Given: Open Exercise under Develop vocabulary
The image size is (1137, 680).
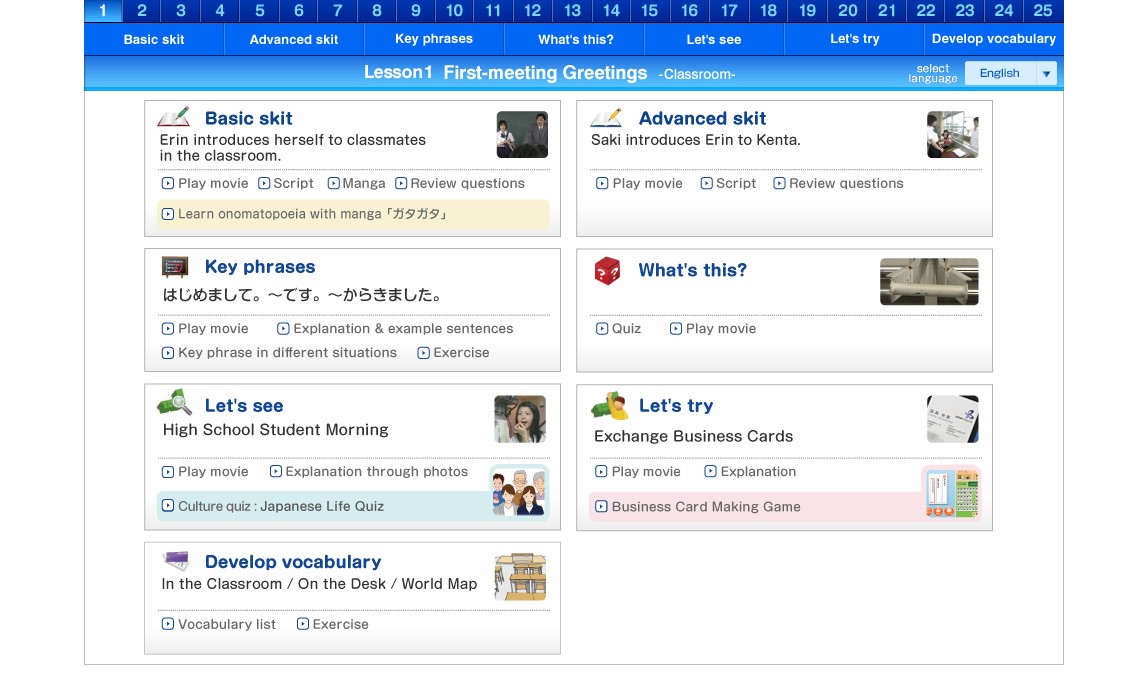Looking at the screenshot, I should click(x=333, y=624).
